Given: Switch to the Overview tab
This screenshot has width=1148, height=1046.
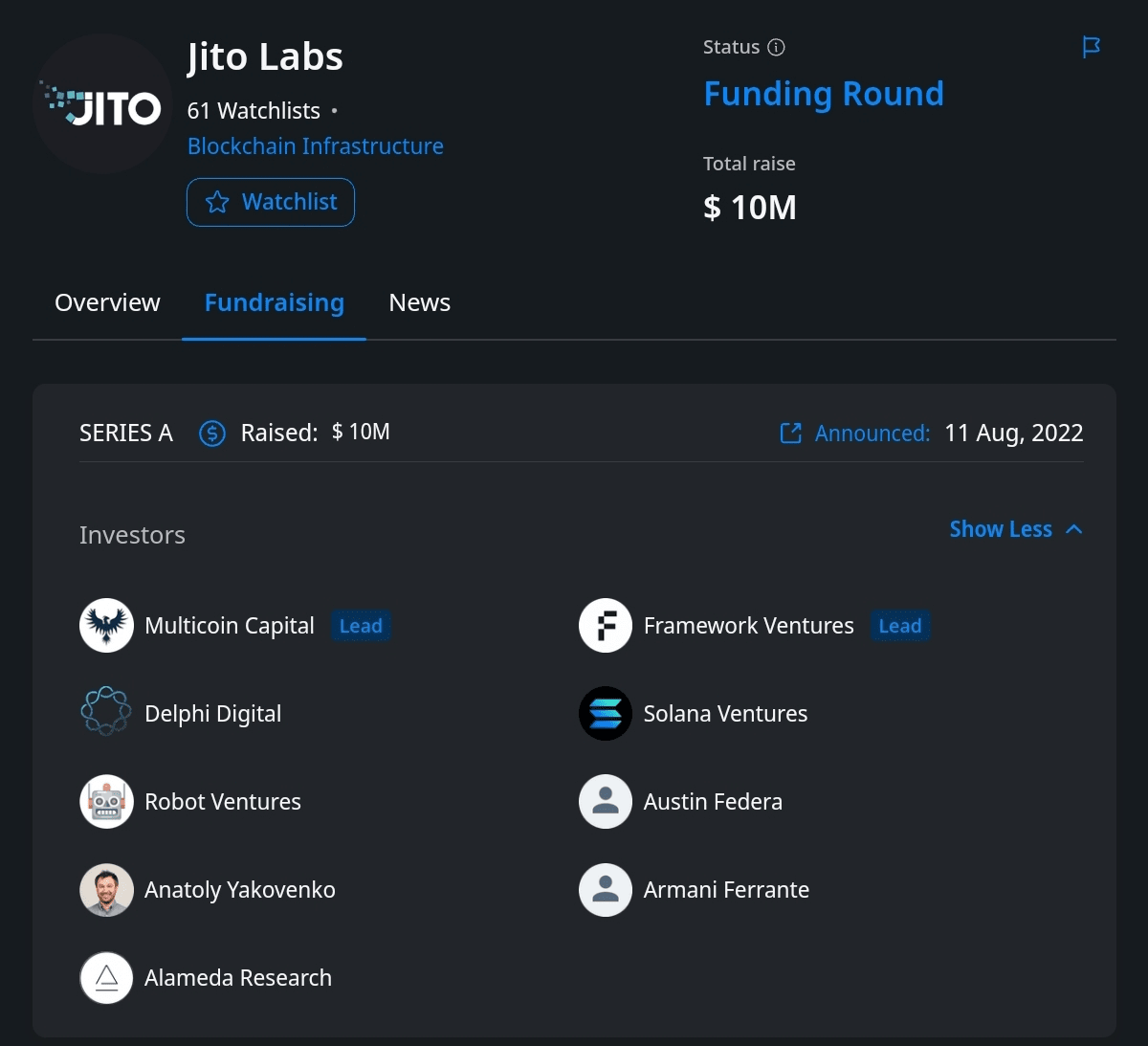Looking at the screenshot, I should (x=107, y=302).
